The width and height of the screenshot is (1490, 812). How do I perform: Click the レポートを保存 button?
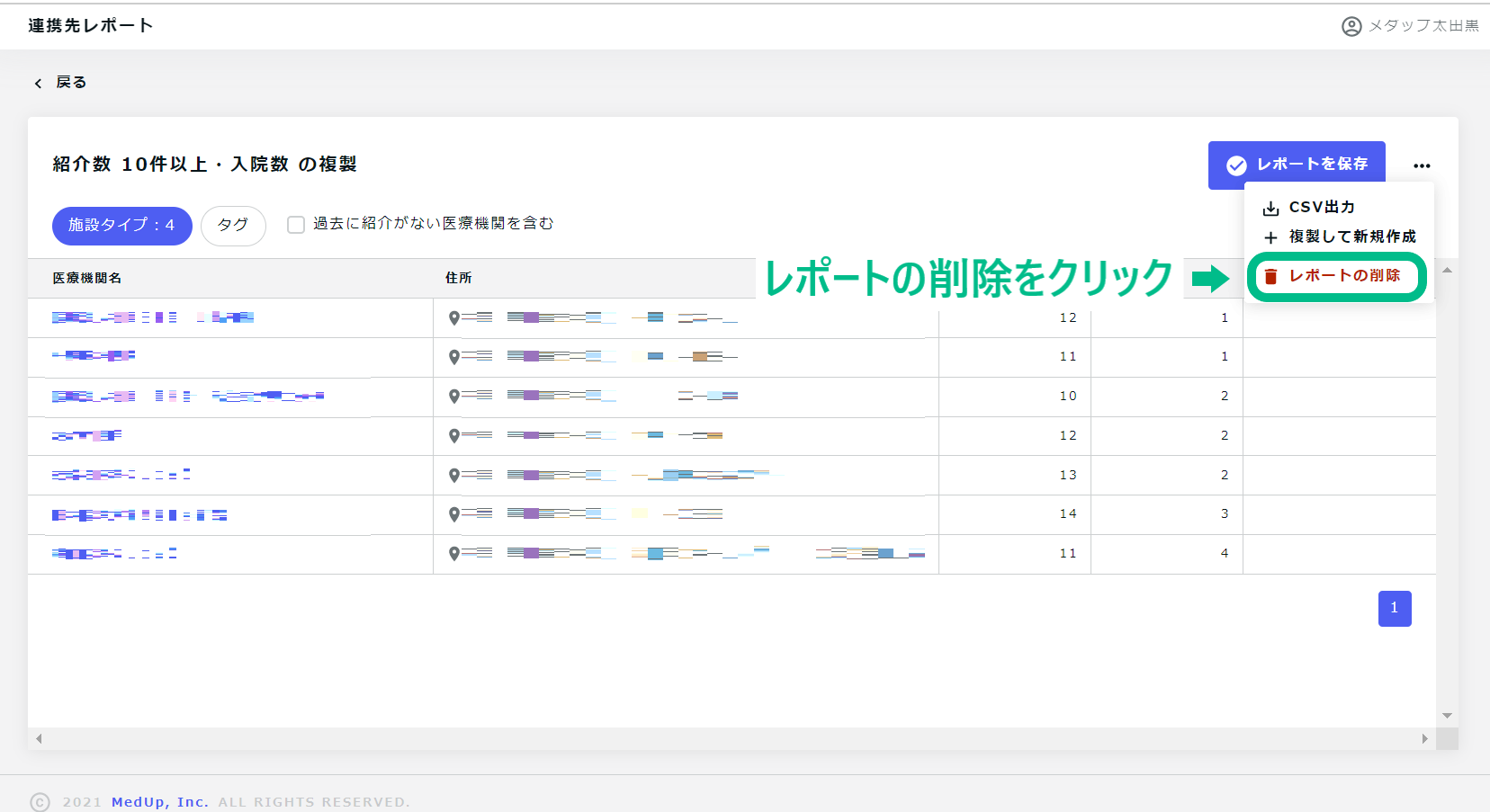click(1297, 165)
